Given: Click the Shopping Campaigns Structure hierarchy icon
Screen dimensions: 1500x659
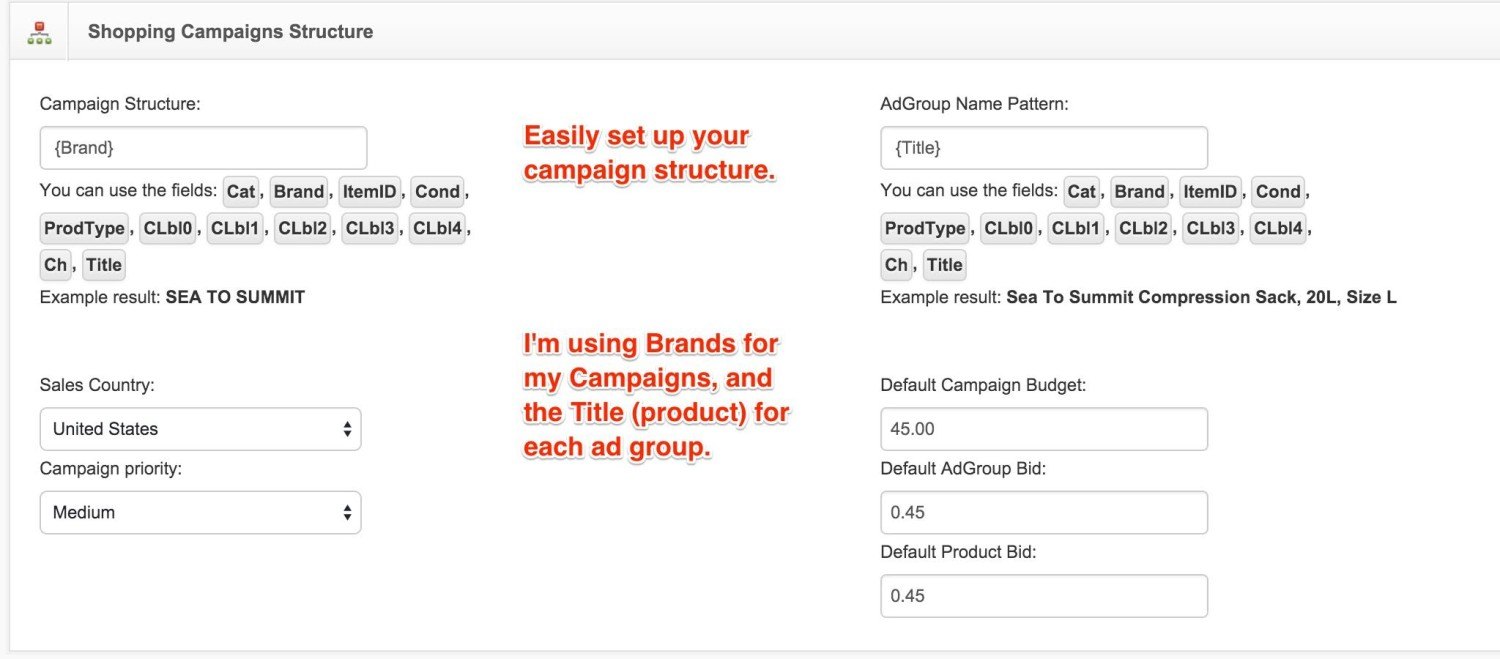Looking at the screenshot, I should [x=39, y=31].
